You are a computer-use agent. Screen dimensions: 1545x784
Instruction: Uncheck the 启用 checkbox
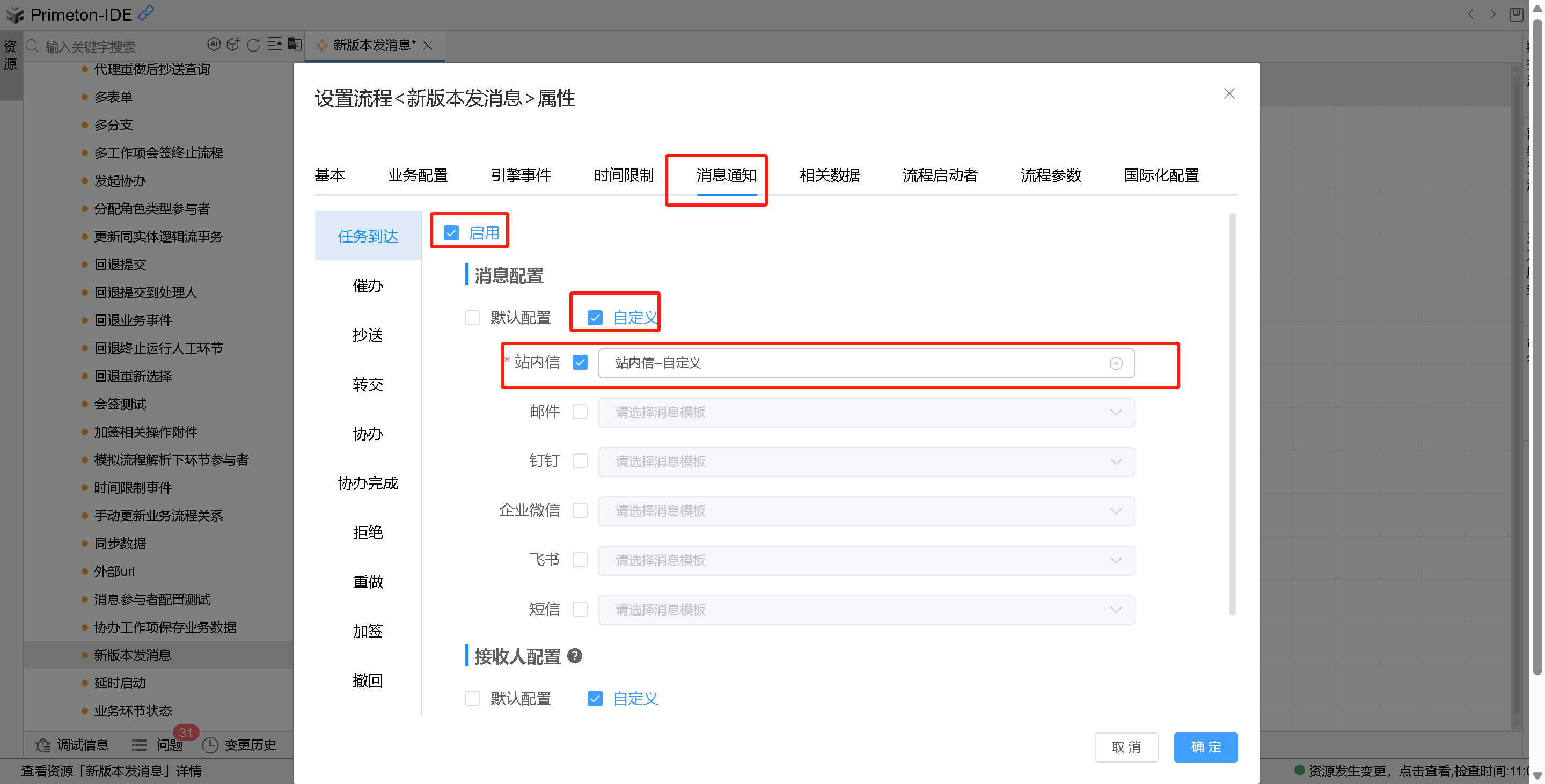click(451, 233)
